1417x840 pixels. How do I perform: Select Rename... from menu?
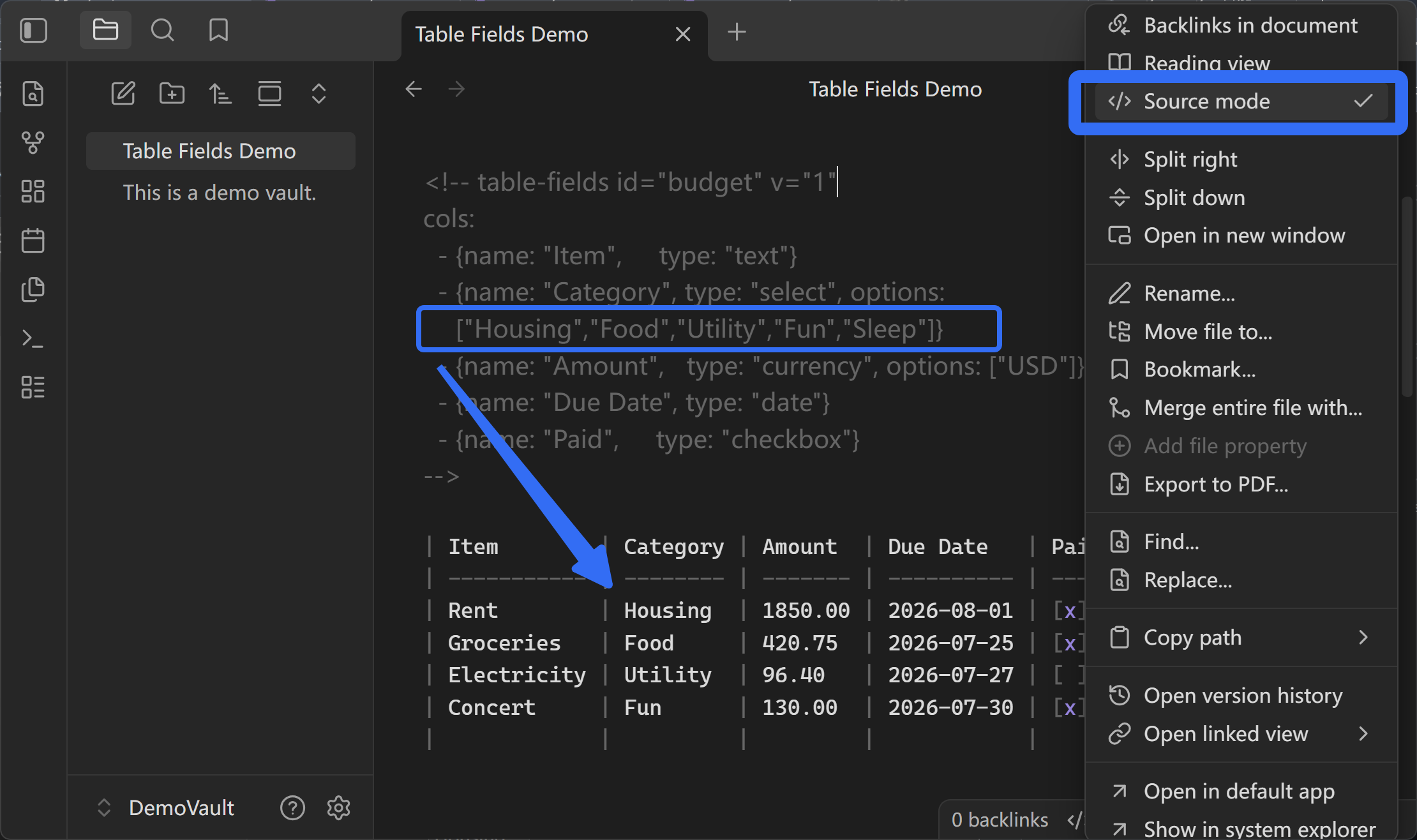[1241, 294]
